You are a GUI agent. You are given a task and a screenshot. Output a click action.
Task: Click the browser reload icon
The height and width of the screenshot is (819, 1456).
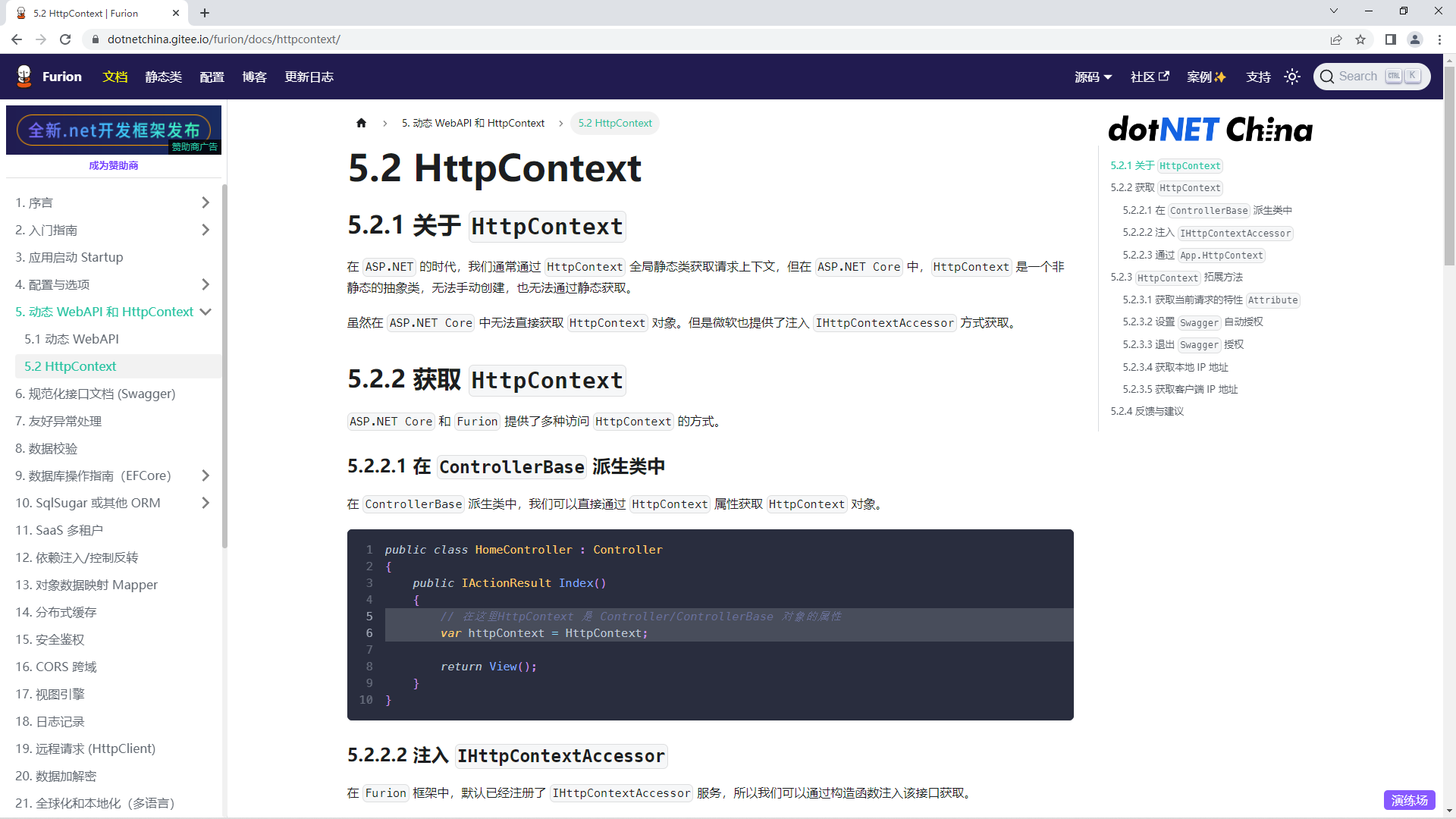65,39
